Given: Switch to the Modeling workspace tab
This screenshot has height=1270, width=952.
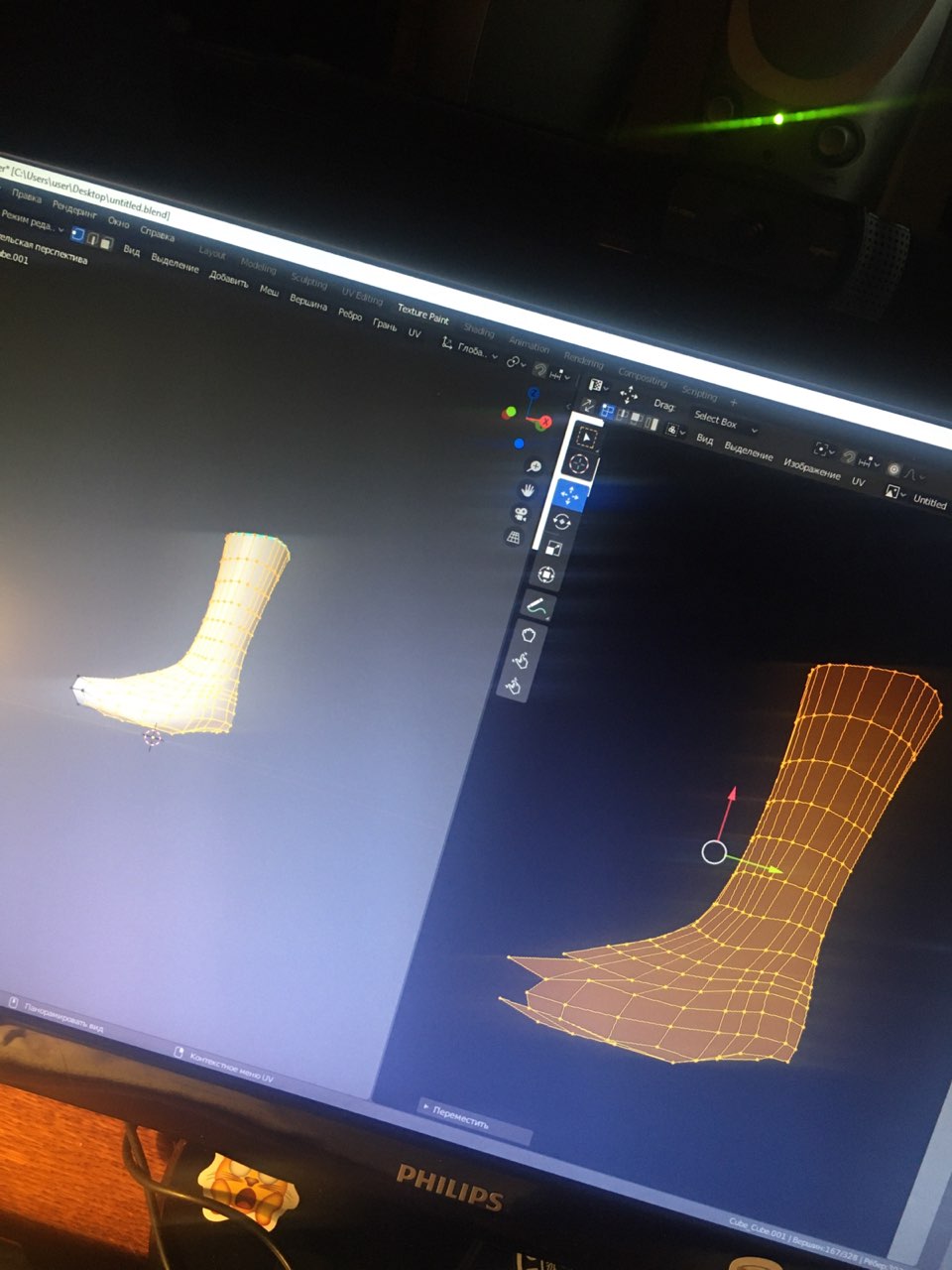Looking at the screenshot, I should point(259,266).
